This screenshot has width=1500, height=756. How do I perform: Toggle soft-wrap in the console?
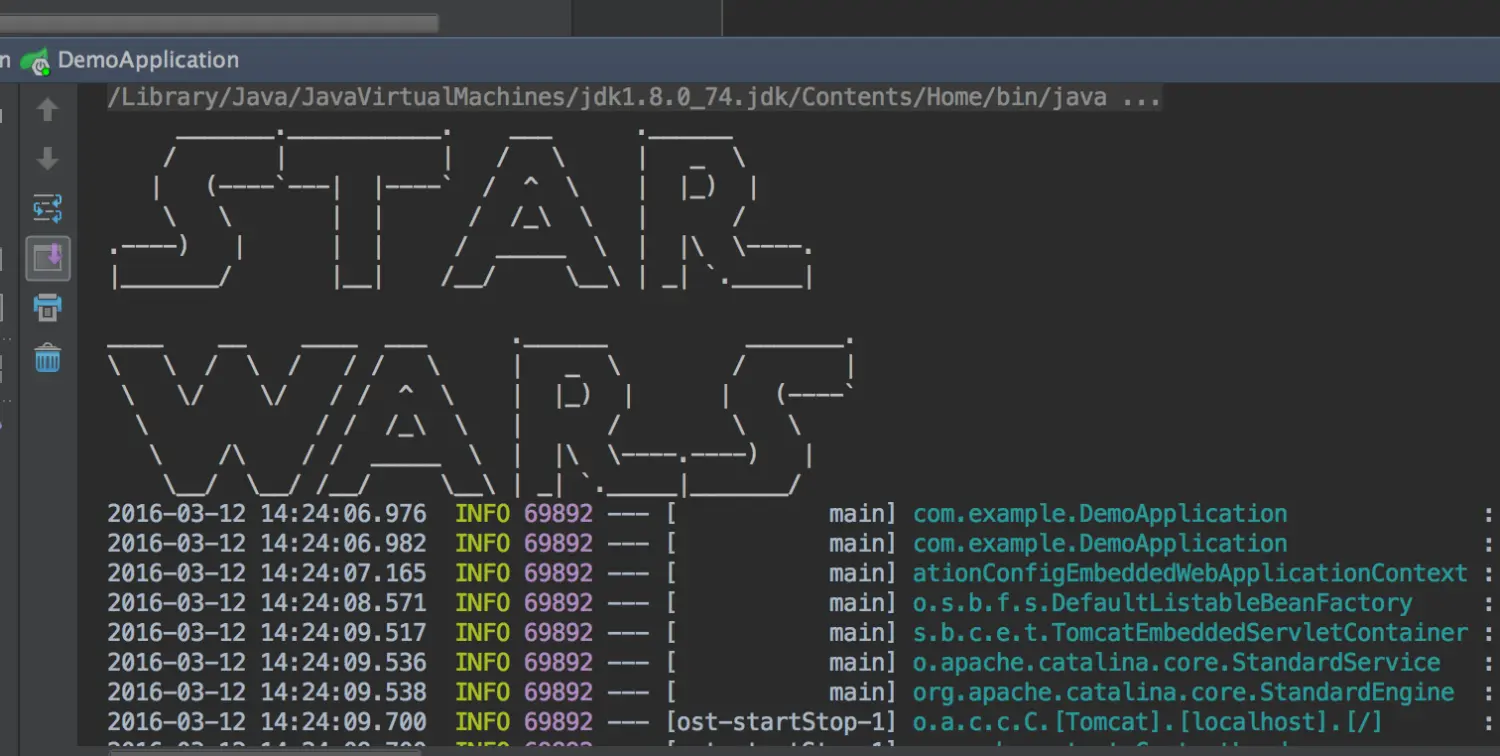[x=47, y=208]
